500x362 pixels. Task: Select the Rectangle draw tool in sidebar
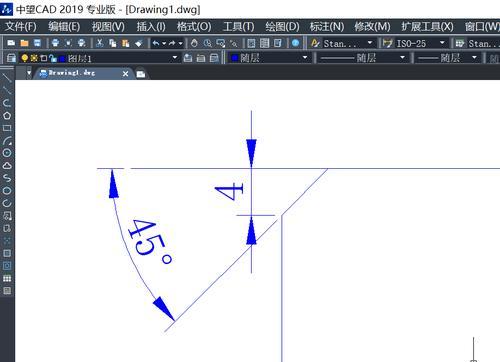(7, 128)
